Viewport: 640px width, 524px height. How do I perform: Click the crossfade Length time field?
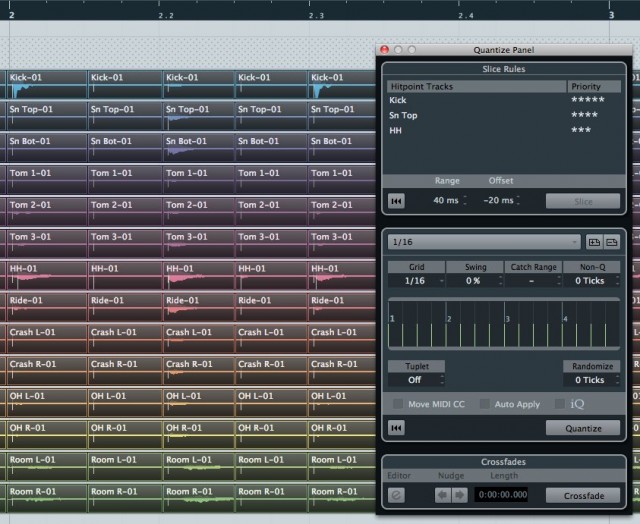[502, 495]
